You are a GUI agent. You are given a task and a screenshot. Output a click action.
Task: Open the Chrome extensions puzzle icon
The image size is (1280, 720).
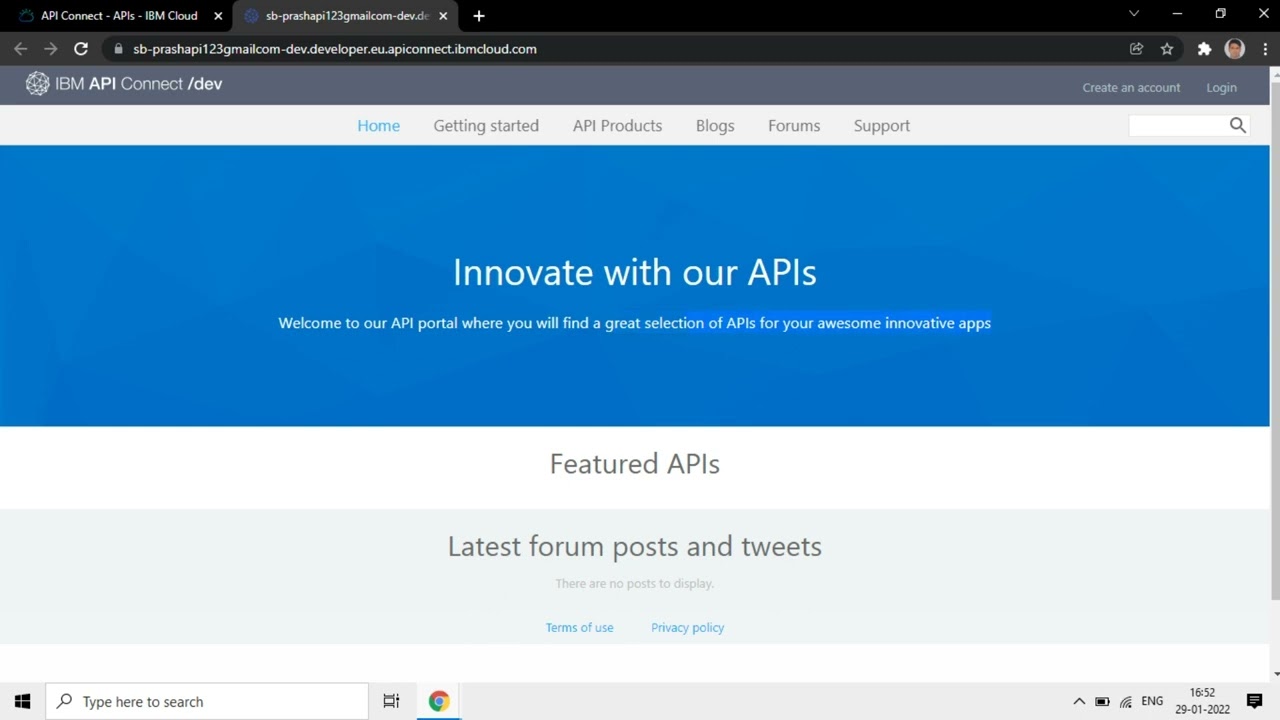click(1204, 48)
